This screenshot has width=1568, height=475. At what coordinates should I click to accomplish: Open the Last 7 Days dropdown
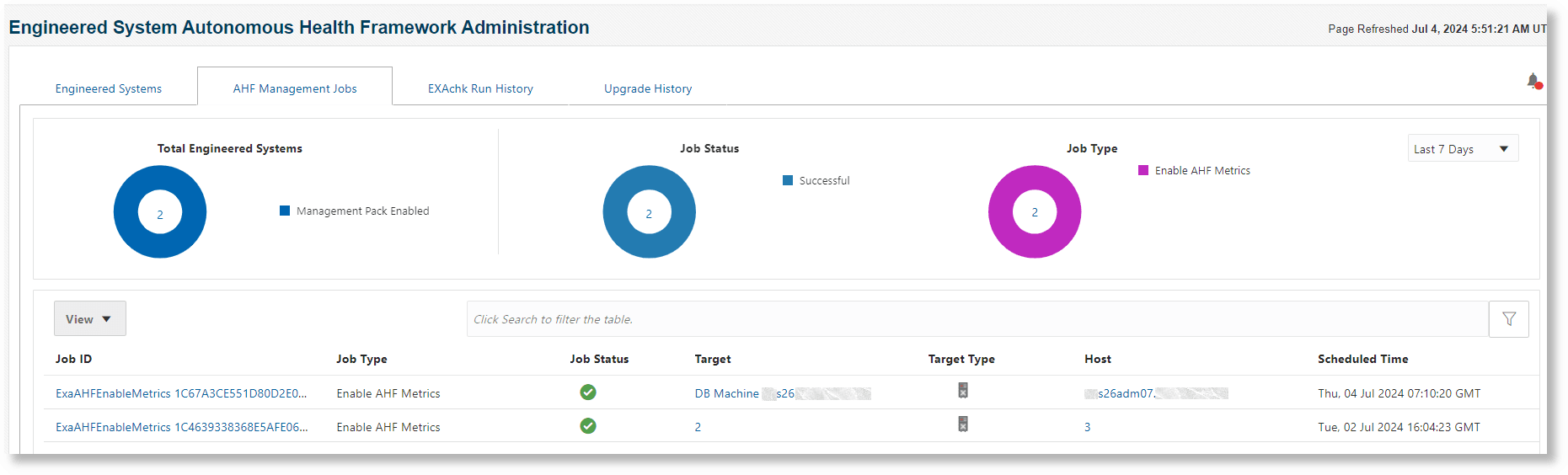click(1463, 149)
